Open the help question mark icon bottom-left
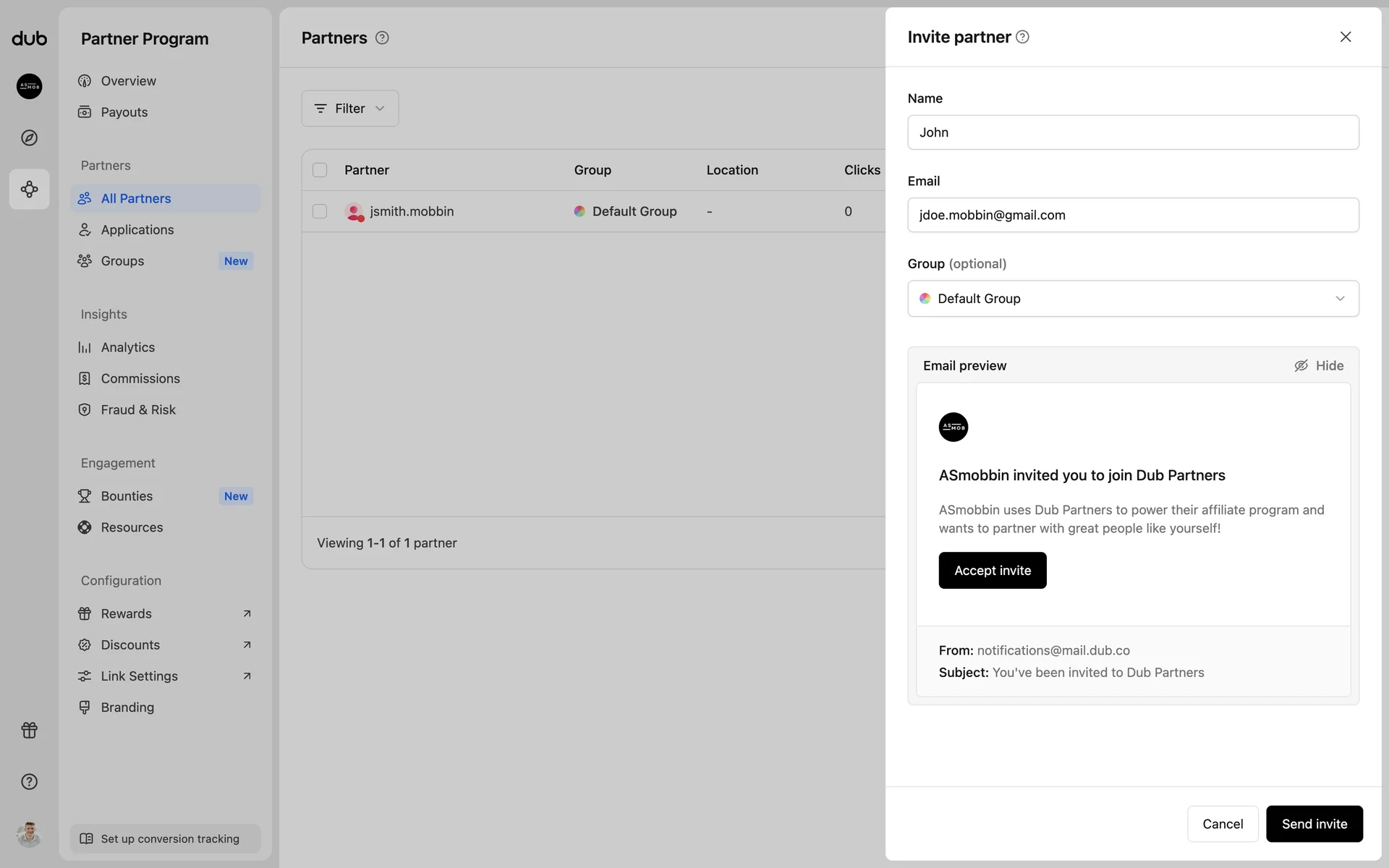The image size is (1389, 868). point(29,781)
